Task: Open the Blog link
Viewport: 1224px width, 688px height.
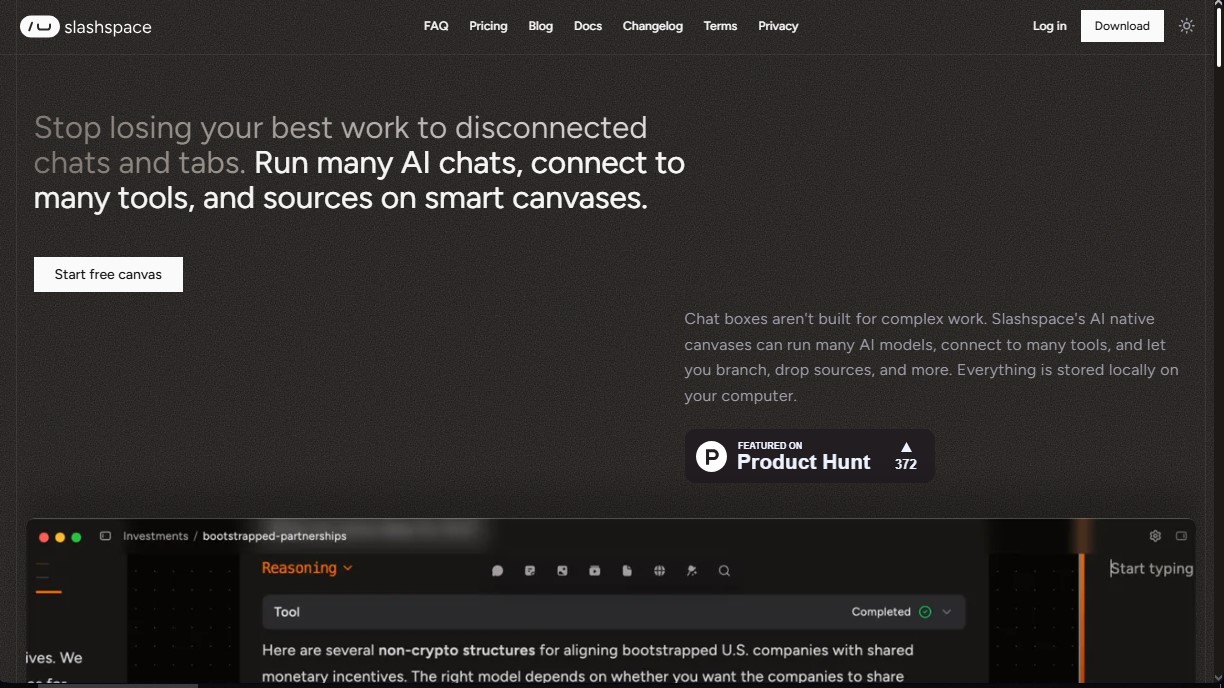Action: (541, 26)
